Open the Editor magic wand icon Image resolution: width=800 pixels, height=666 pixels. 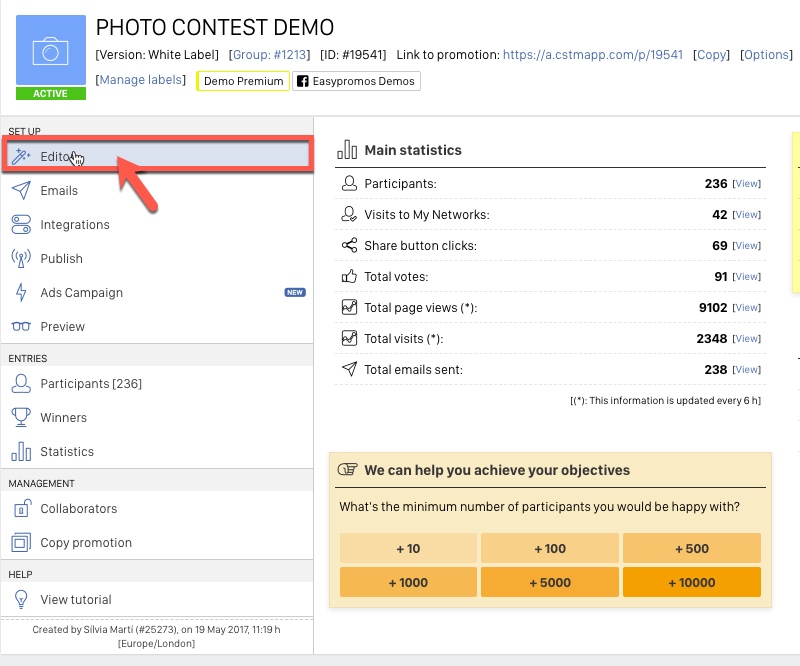21,157
